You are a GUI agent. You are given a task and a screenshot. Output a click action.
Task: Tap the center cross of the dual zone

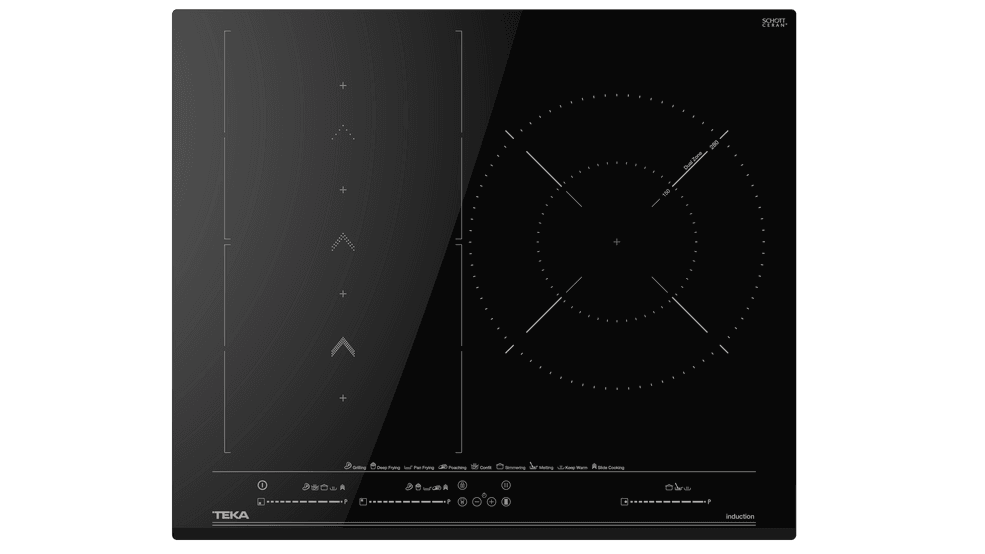pyautogui.click(x=617, y=242)
